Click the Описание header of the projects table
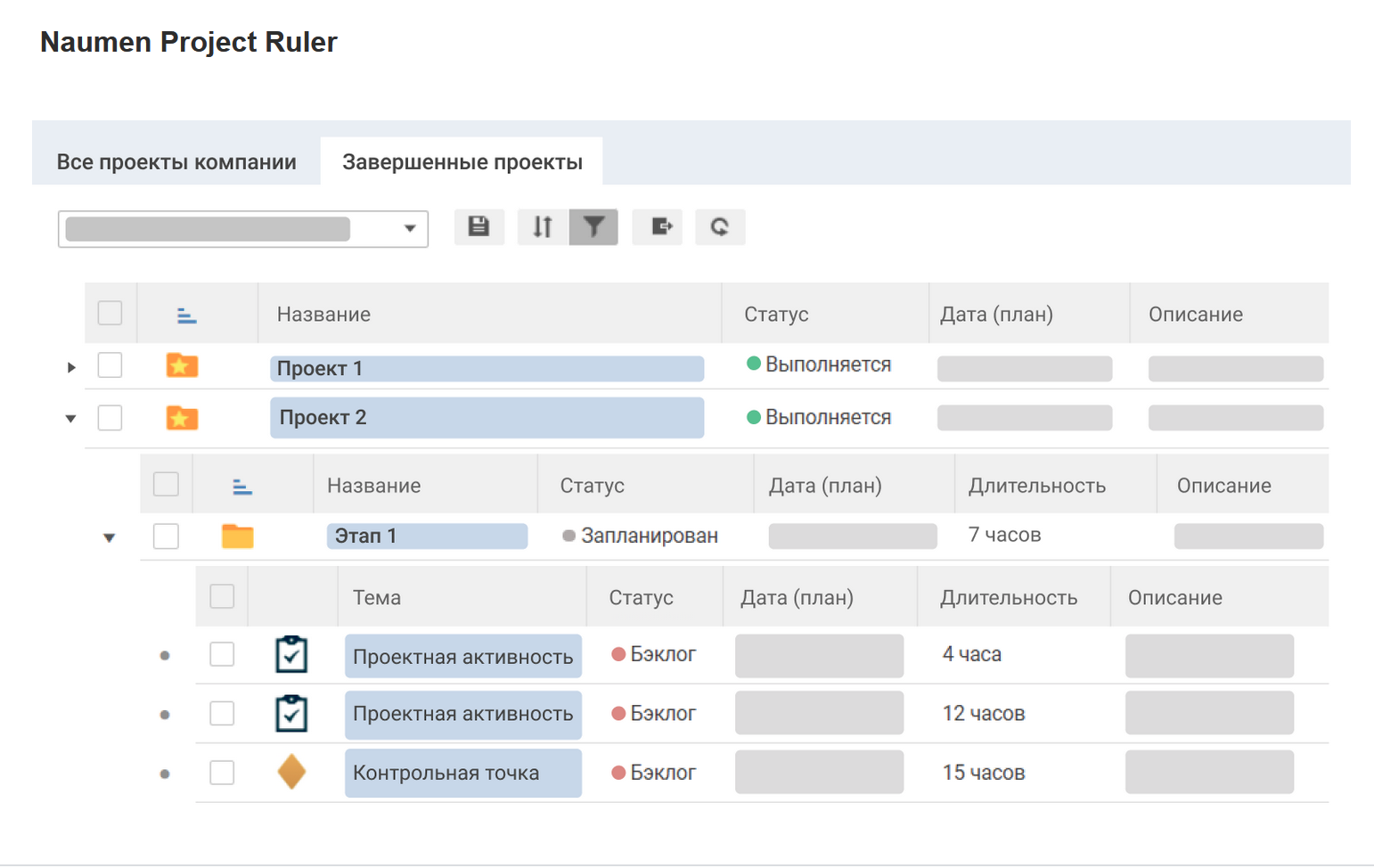Screen dimensions: 1374x868 tap(1196, 314)
